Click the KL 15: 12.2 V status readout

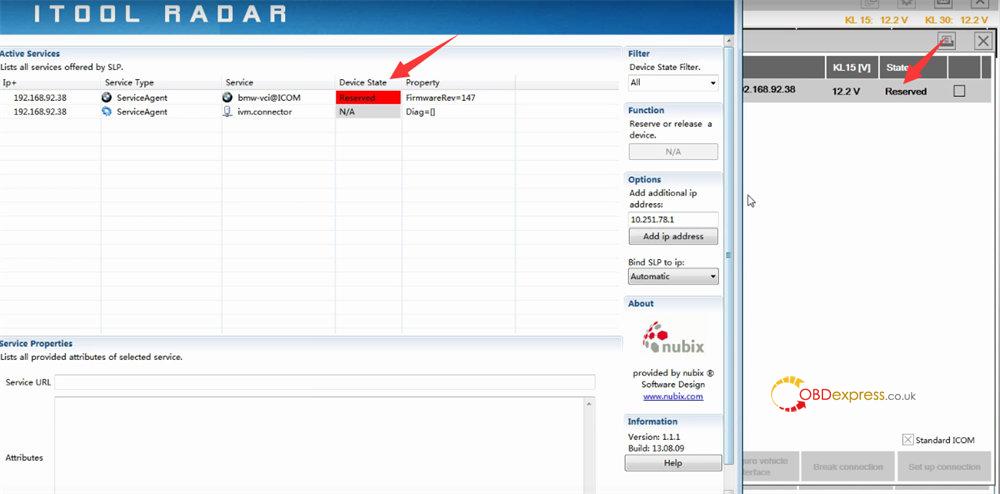tap(876, 20)
